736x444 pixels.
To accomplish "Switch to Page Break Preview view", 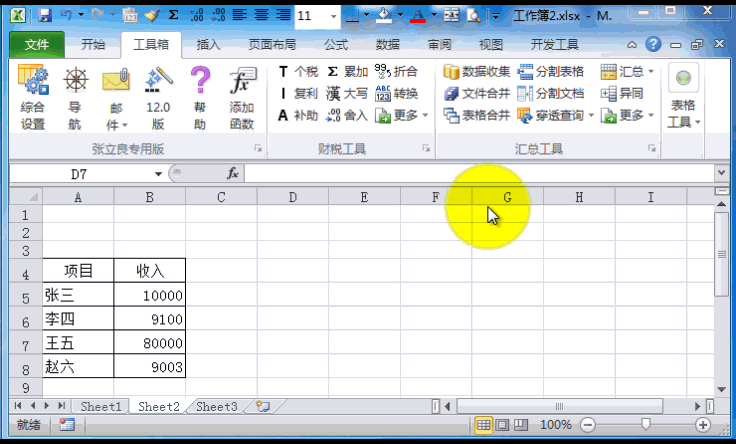I will pos(521,425).
